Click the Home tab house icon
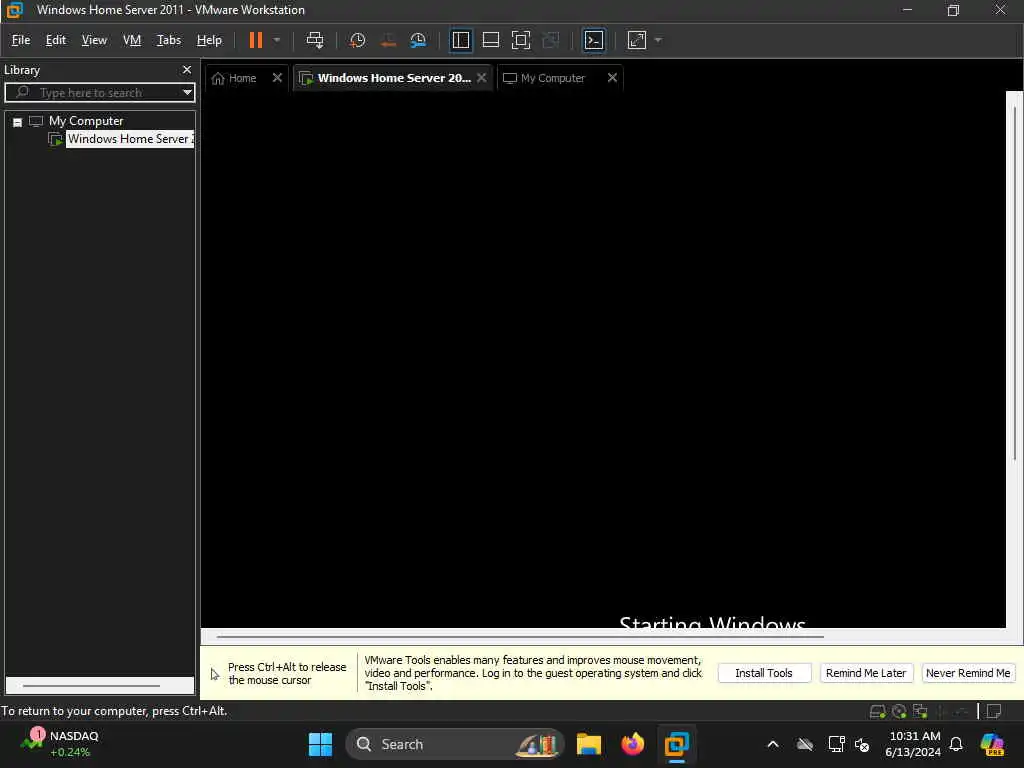Image resolution: width=1024 pixels, height=768 pixels. tap(218, 78)
